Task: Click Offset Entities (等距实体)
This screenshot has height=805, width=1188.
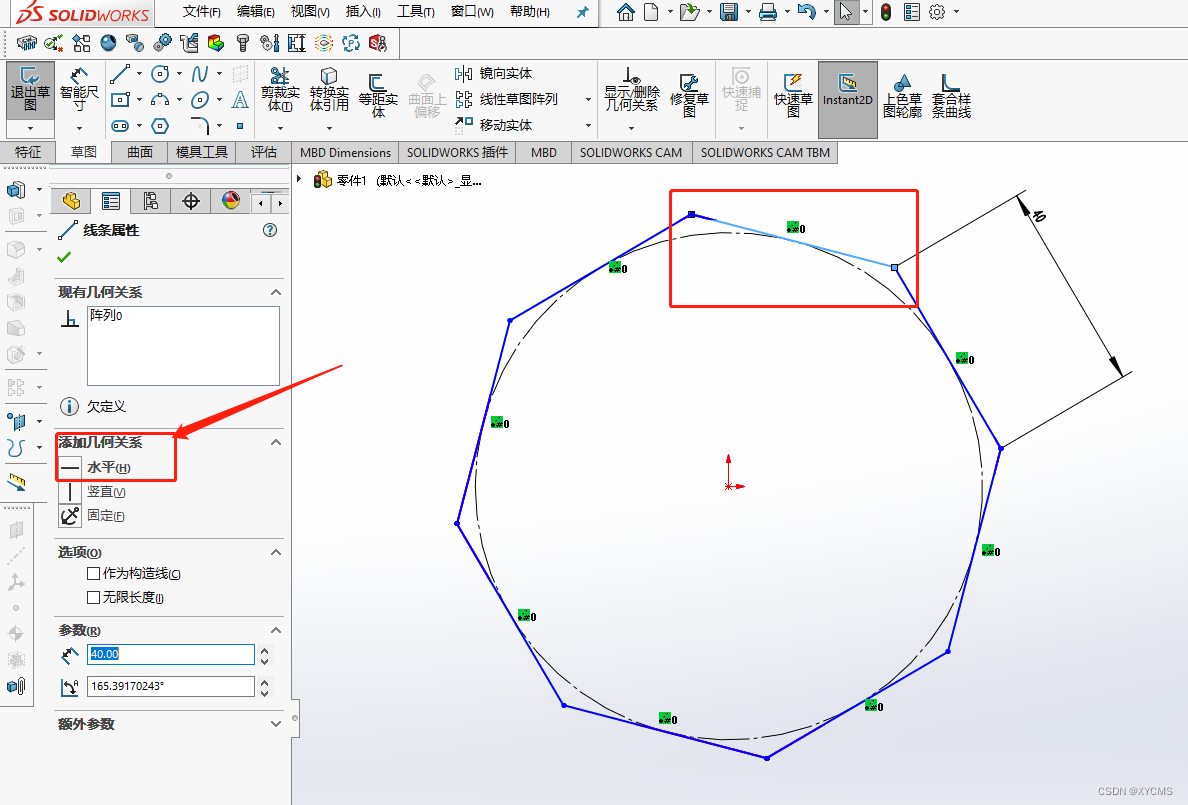Action: pos(377,95)
